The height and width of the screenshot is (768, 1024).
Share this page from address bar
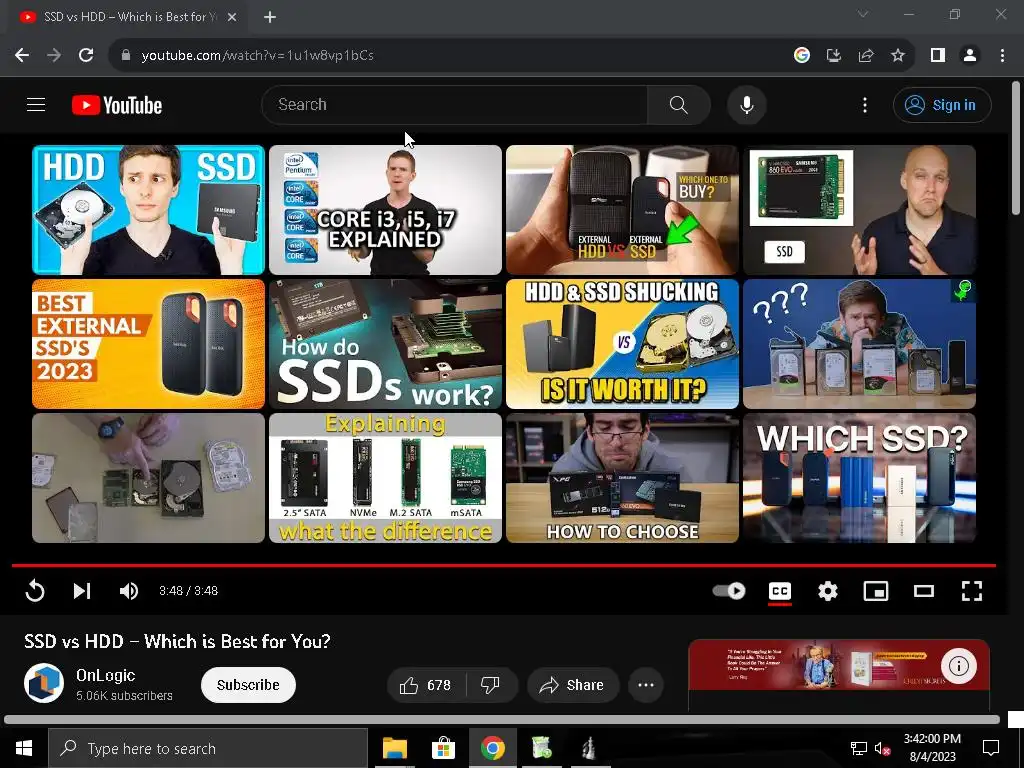(x=866, y=56)
